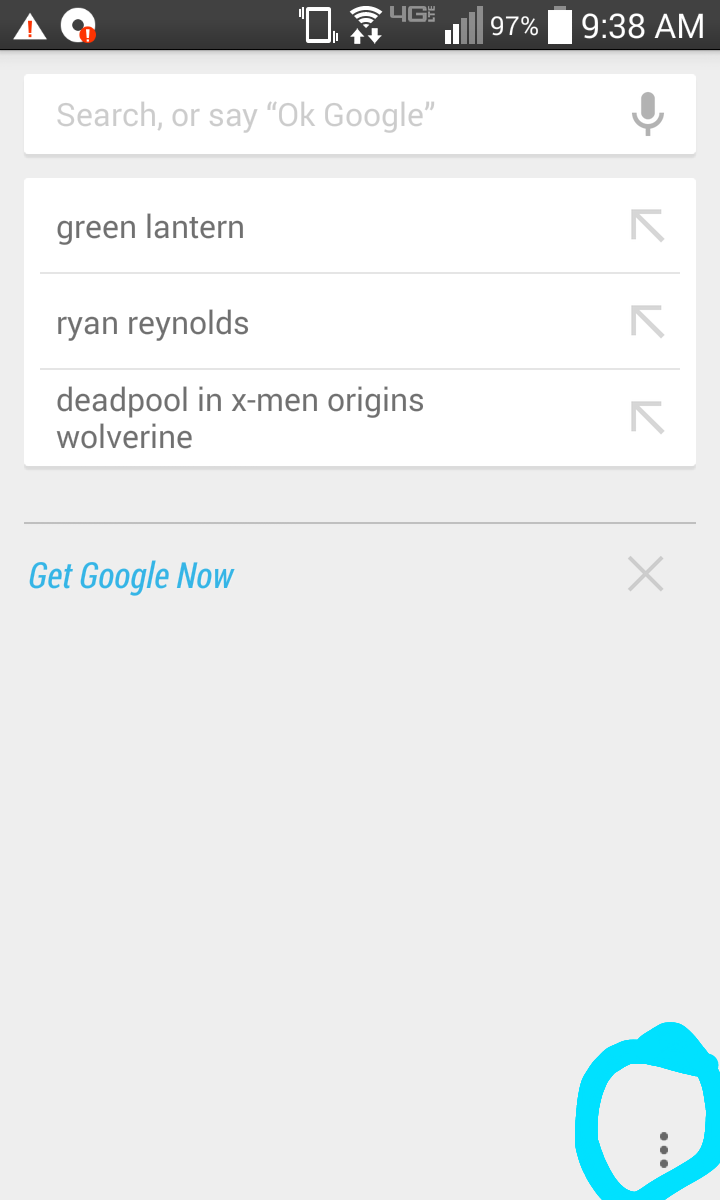Select the green lantern suggestion
The image size is (720, 1200).
pyautogui.click(x=360, y=226)
